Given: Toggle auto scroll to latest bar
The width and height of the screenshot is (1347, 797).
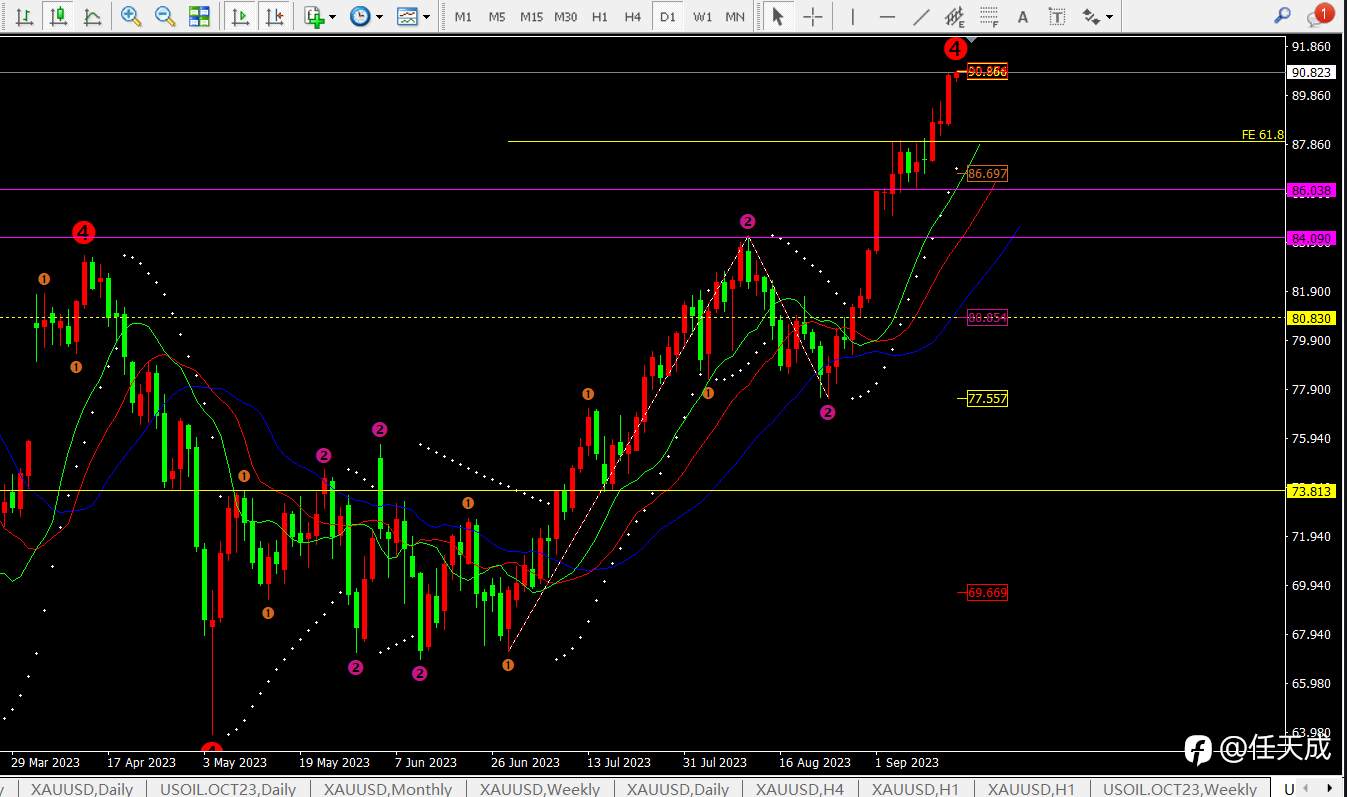Looking at the screenshot, I should point(240,16).
